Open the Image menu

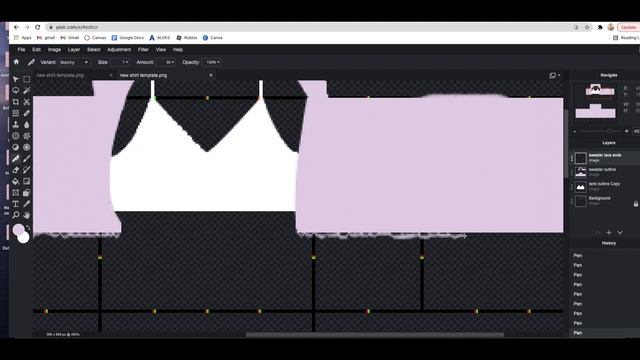[x=54, y=49]
